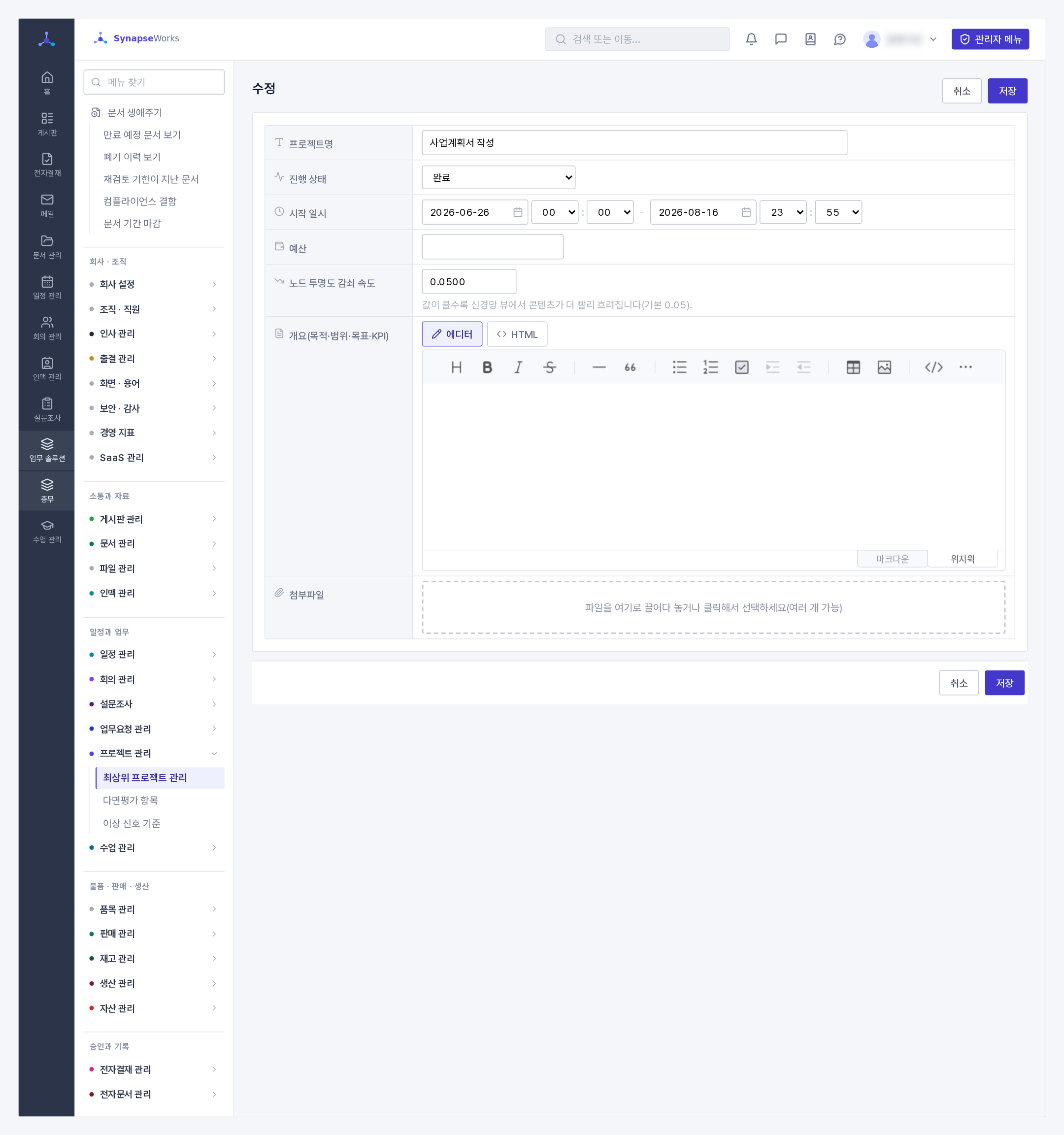
Task: Switch editor to 마크다운 mode
Action: pyautogui.click(x=892, y=559)
